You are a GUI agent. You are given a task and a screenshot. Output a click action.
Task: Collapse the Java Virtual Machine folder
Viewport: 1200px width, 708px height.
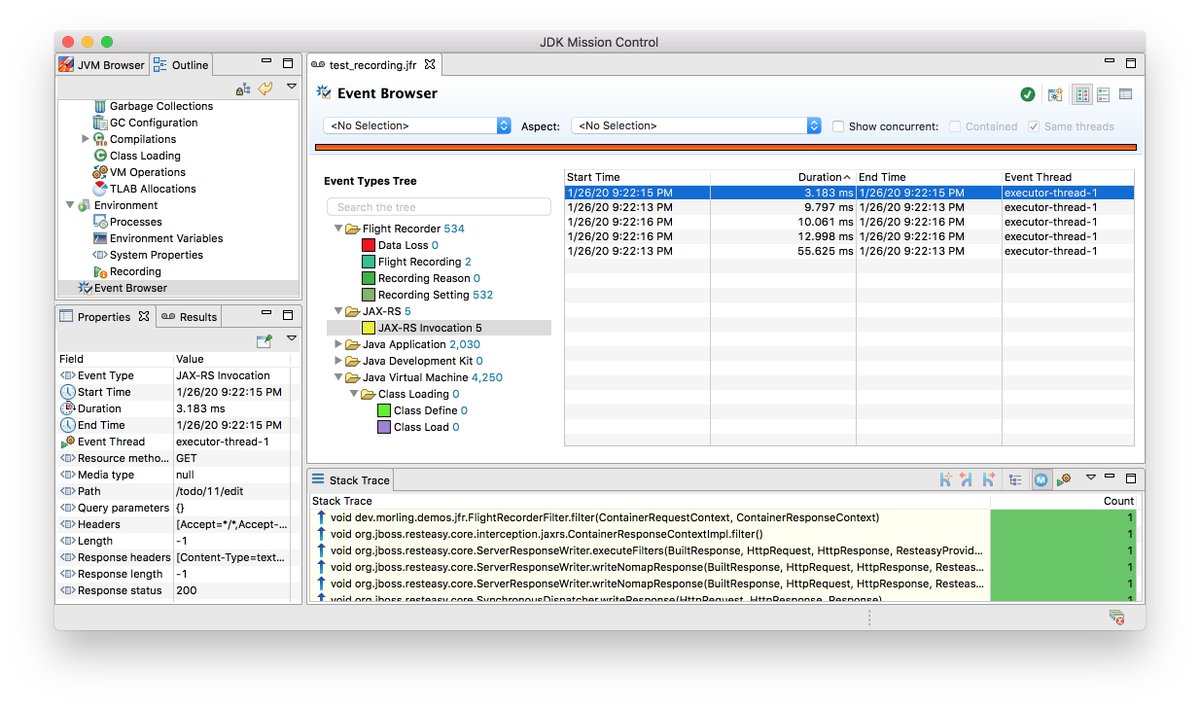339,377
